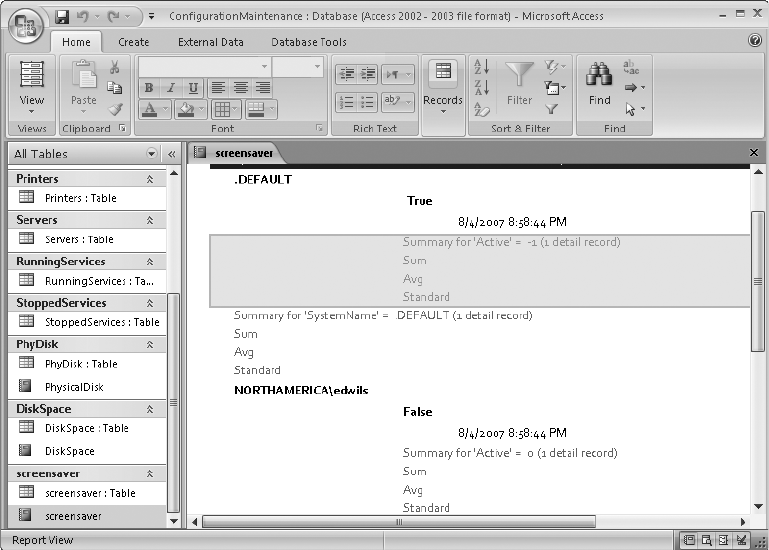
Task: Increase list indent level
Action: [368, 75]
